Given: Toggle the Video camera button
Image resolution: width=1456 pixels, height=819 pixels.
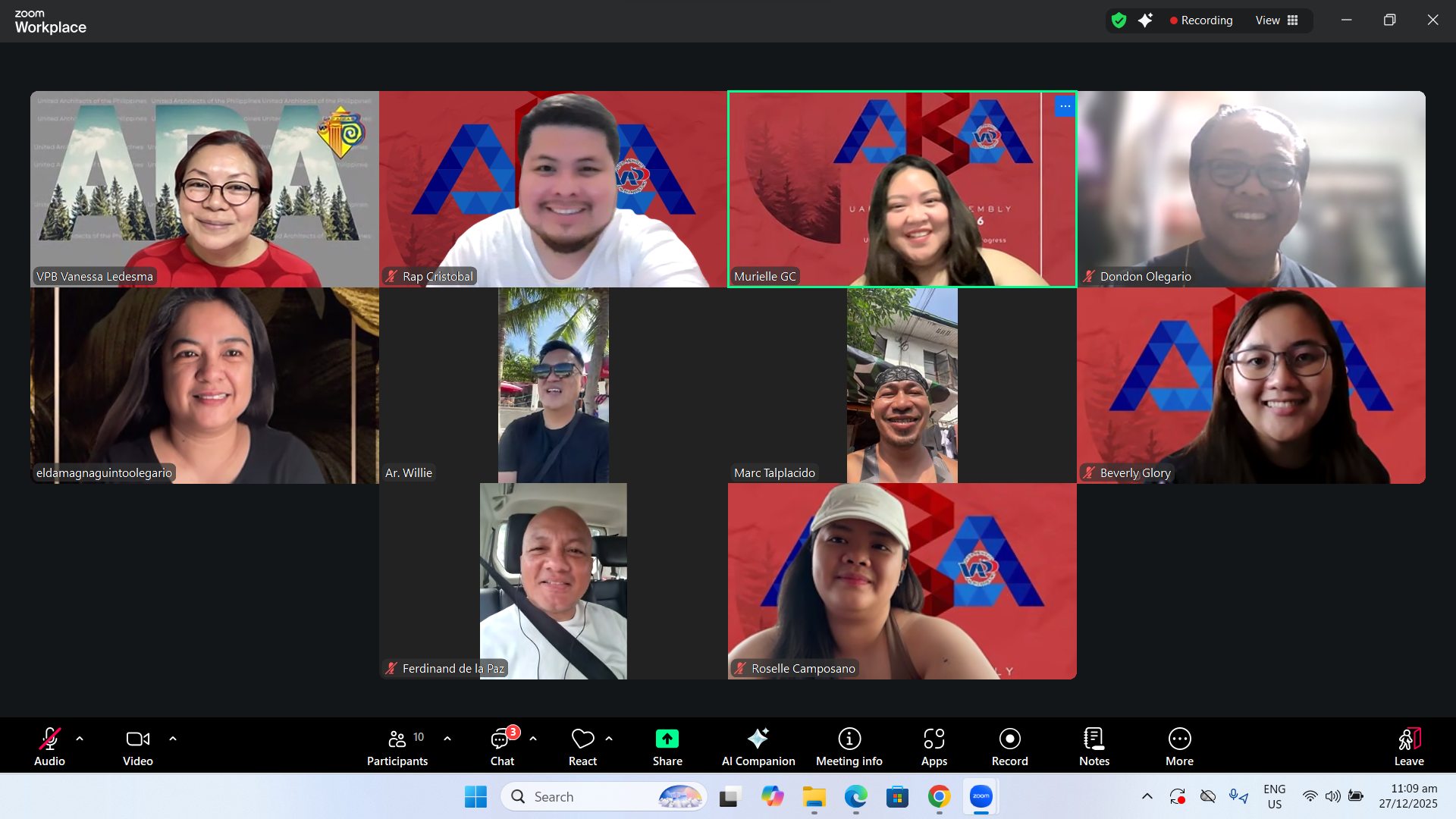Looking at the screenshot, I should (138, 747).
